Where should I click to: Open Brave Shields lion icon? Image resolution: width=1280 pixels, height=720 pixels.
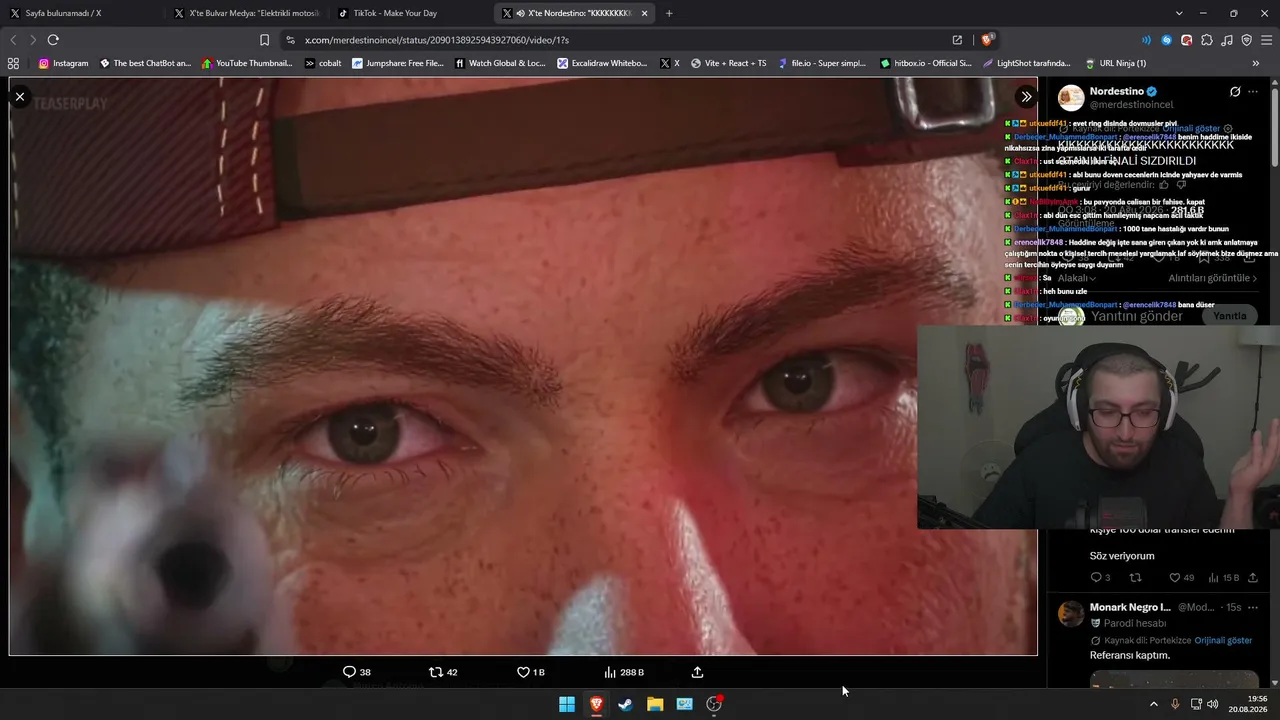coord(986,40)
